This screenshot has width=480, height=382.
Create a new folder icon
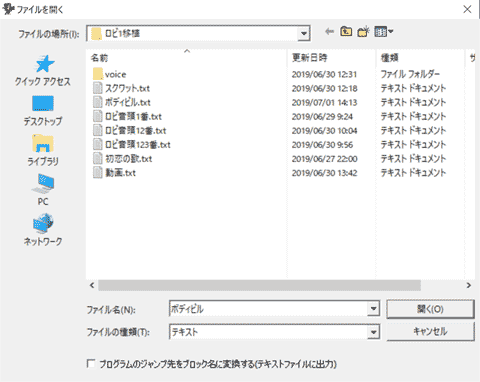(363, 32)
